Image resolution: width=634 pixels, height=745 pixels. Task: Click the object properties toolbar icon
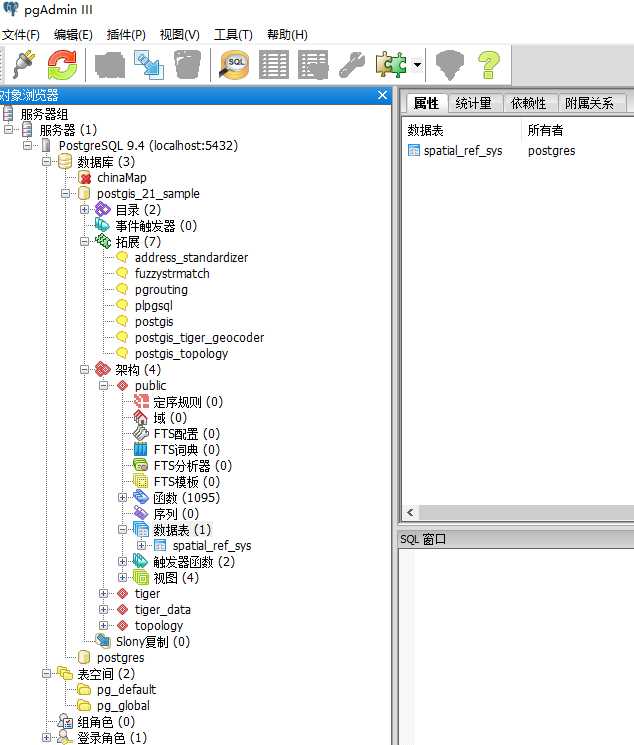(110, 65)
